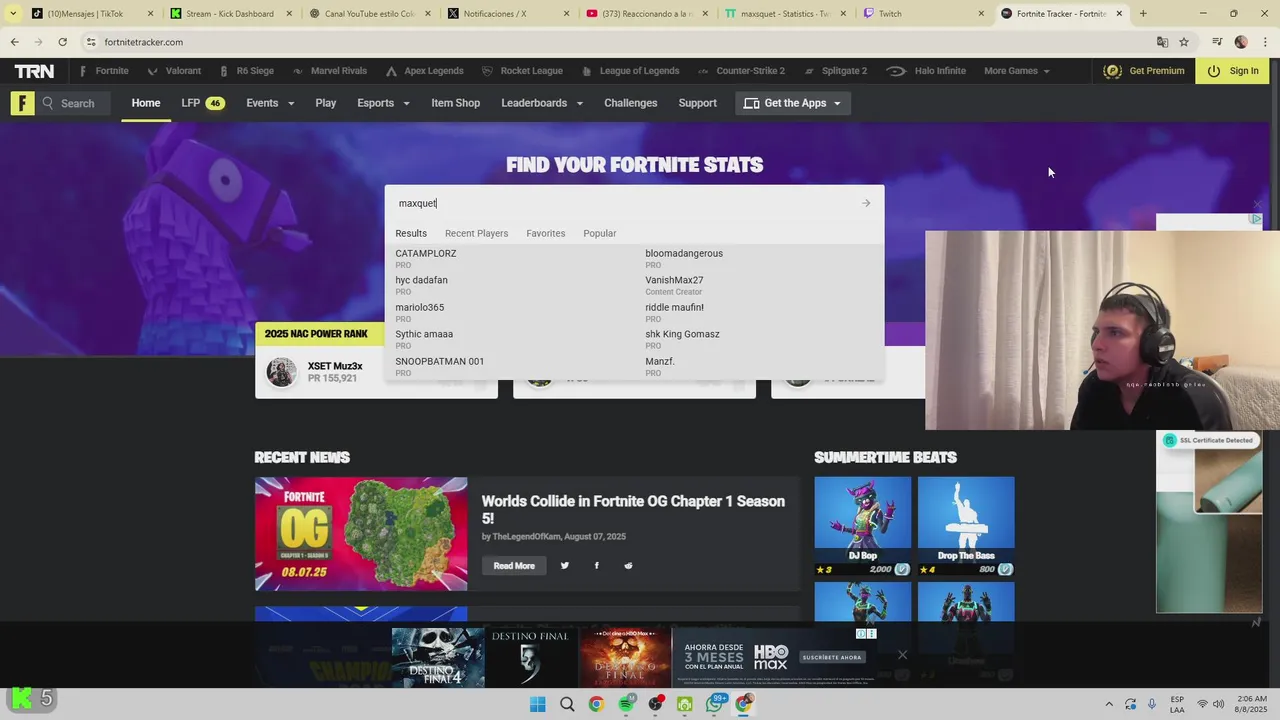Open the Valorant game link
This screenshot has width=1280, height=720.
[174, 71]
